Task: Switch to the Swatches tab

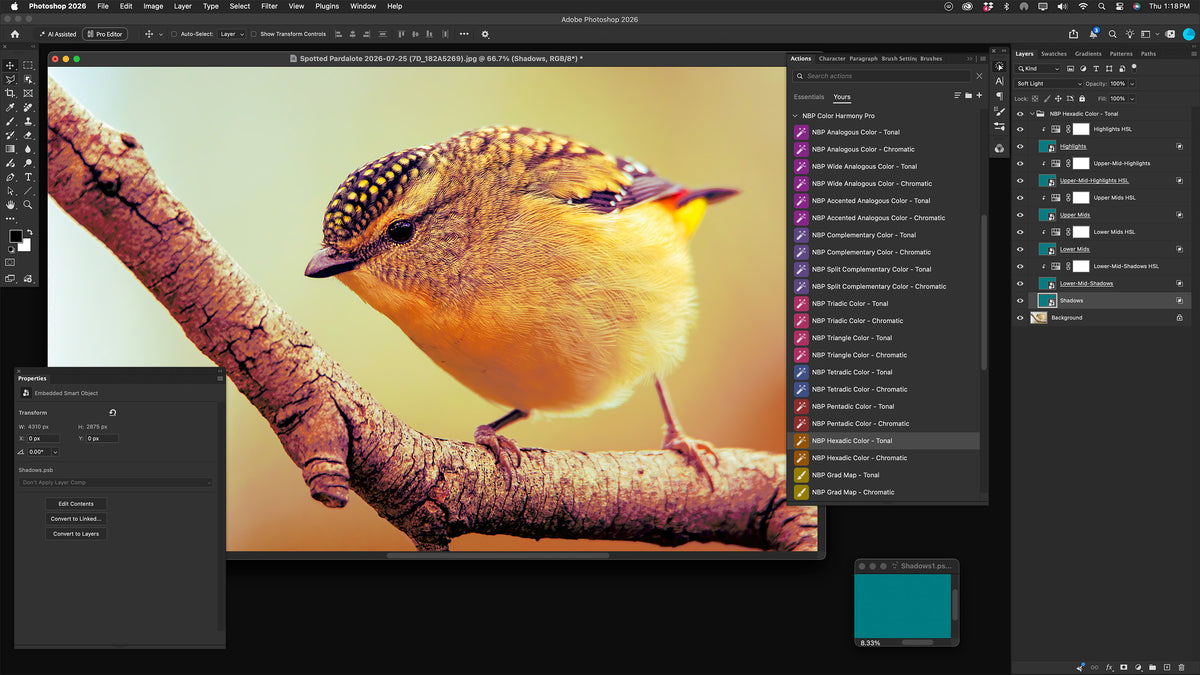Action: 1054,54
